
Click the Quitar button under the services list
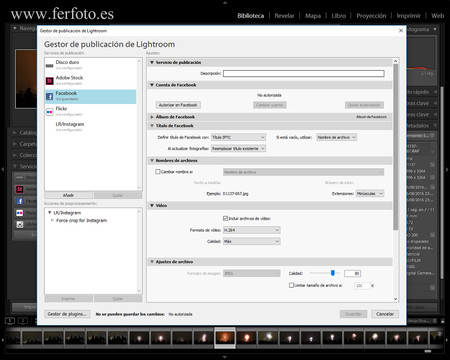(117, 195)
